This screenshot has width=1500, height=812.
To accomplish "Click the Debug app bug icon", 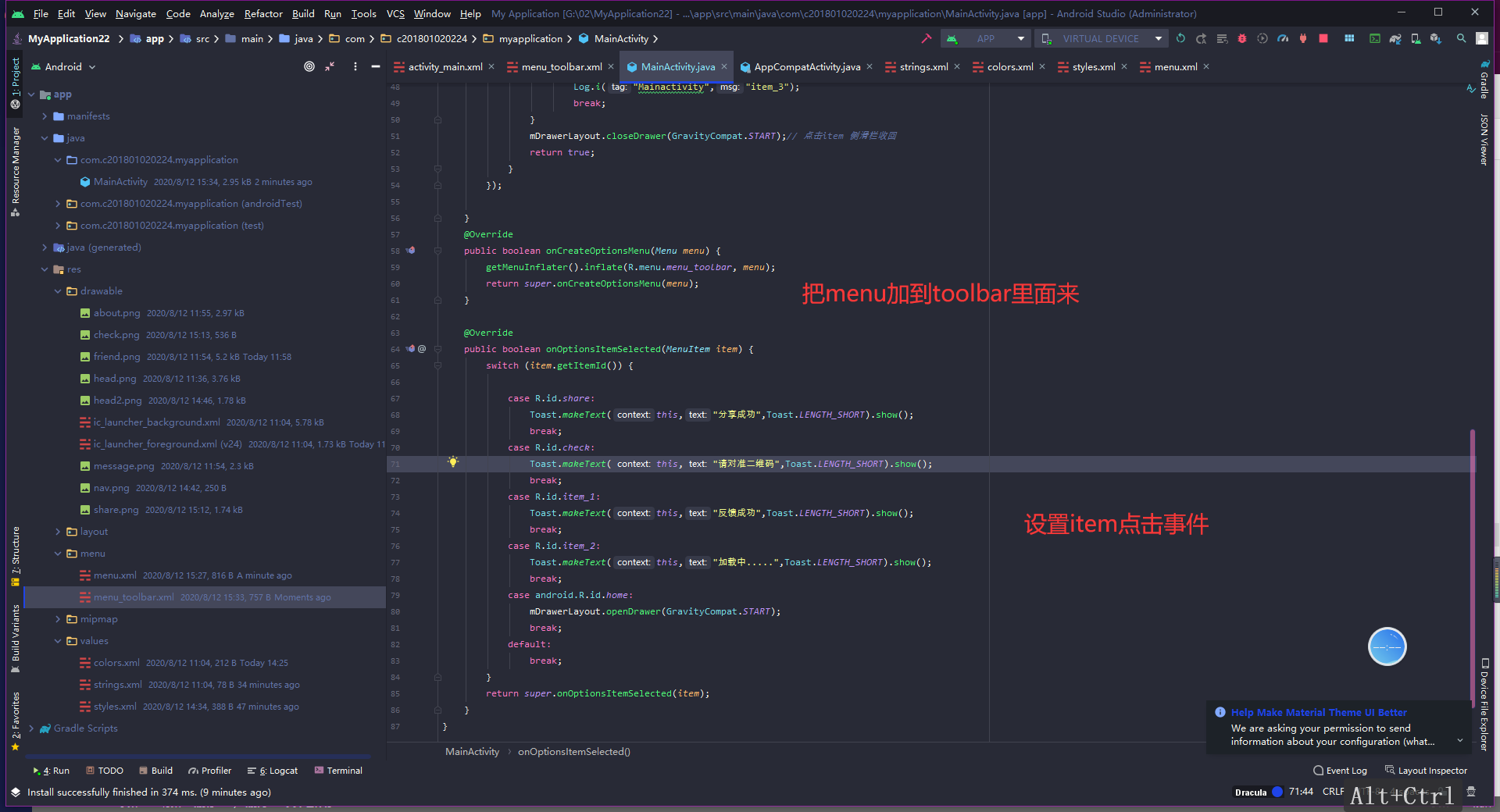I will pos(1242,38).
